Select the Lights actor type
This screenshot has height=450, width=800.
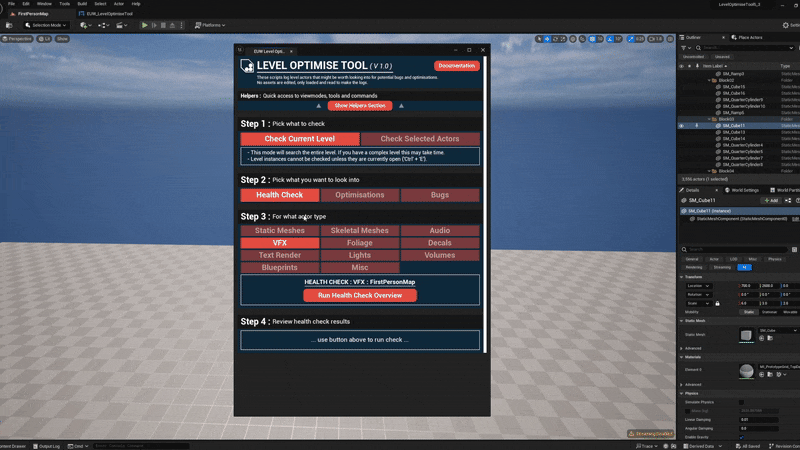click(x=360, y=255)
